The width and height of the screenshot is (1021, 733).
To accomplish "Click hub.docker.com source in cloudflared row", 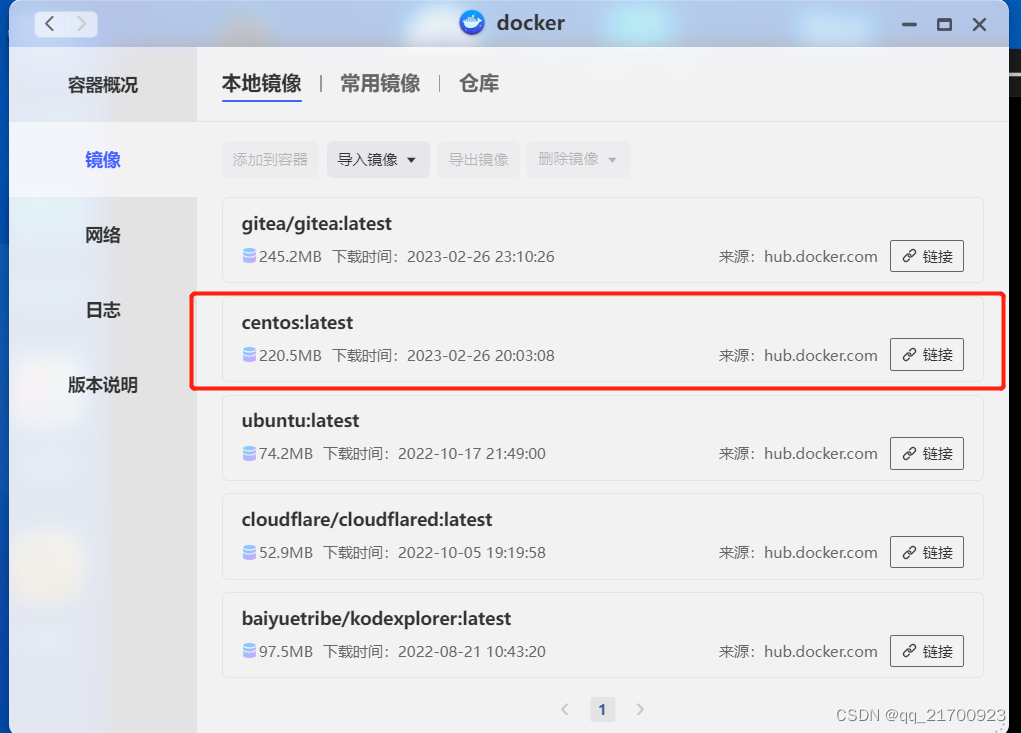I will click(820, 553).
